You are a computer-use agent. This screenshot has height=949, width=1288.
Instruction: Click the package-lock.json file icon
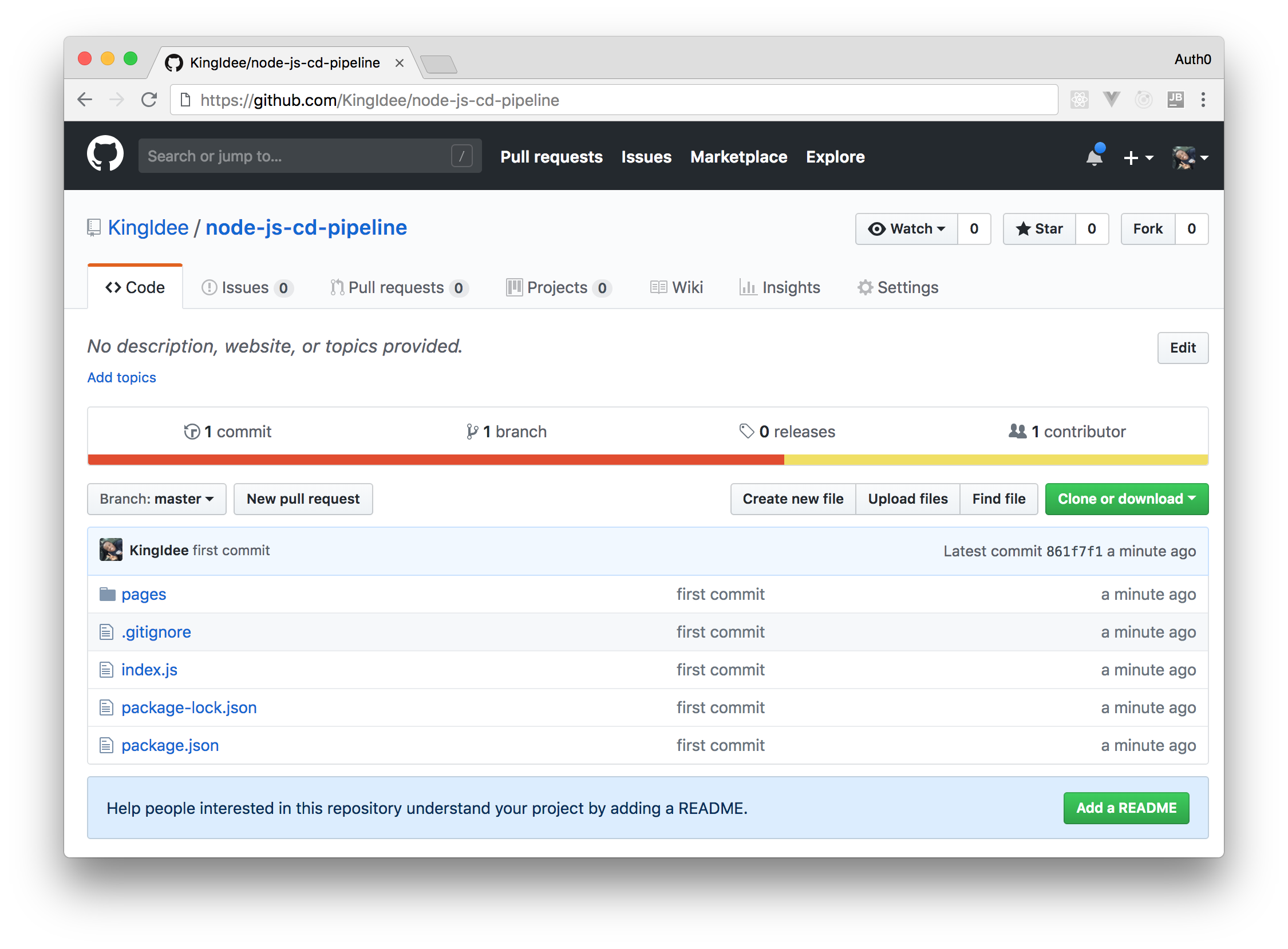[x=106, y=707]
